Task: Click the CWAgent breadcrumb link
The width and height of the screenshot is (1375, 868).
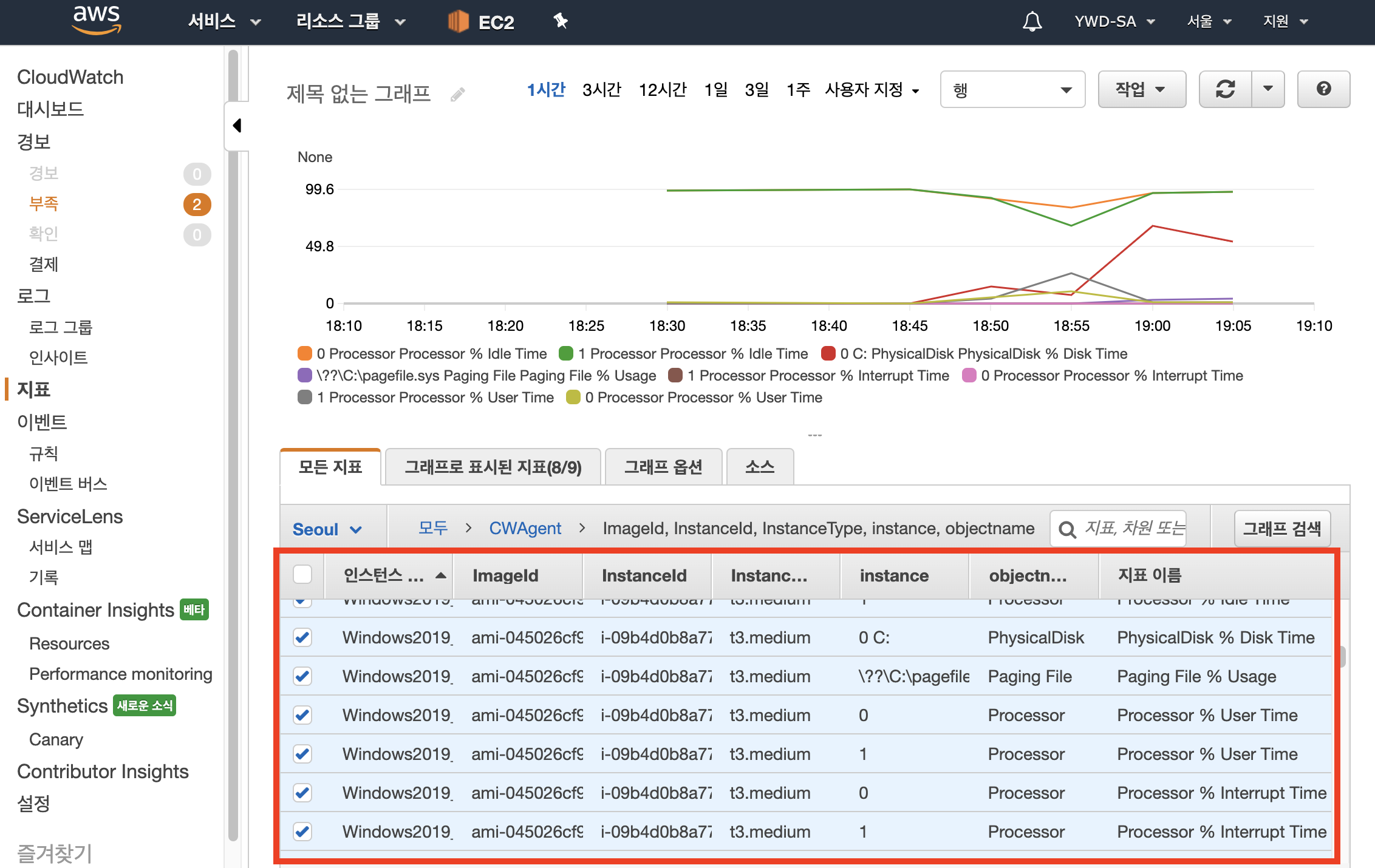Action: pos(525,529)
